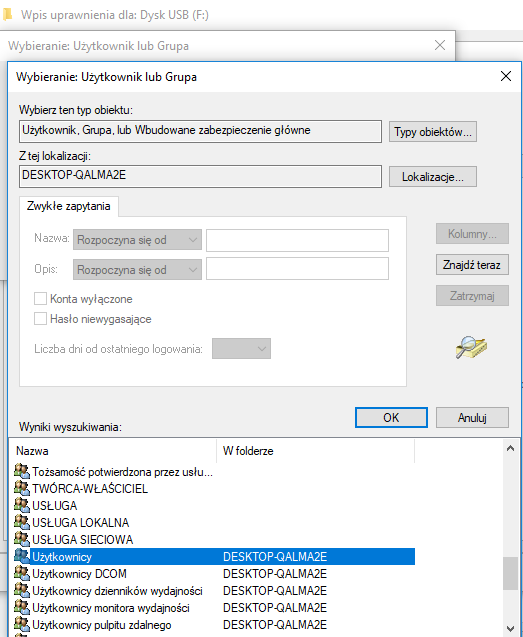Open the Nazwa 'Rozpoczyna się od' dropdown
This screenshot has width=523, height=637.
pyautogui.click(x=137, y=240)
